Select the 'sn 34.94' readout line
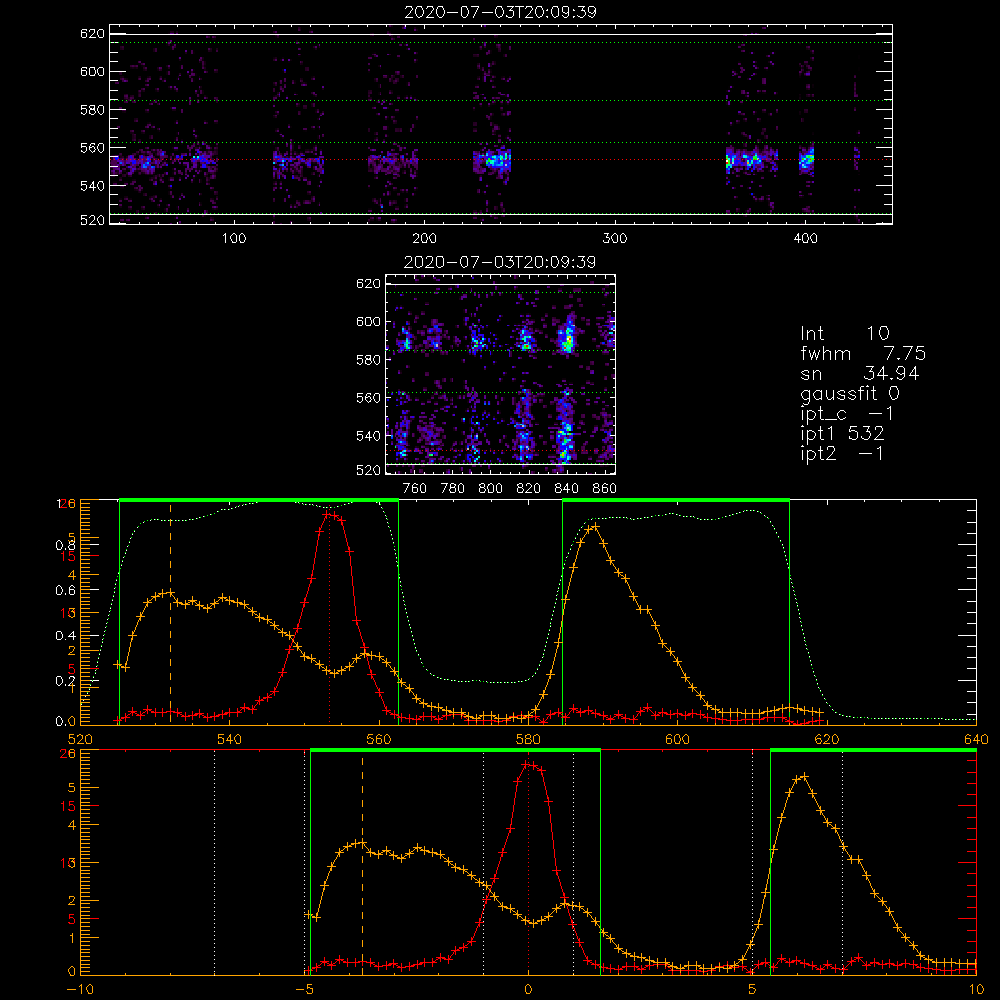The image size is (1000, 1000). 860,373
